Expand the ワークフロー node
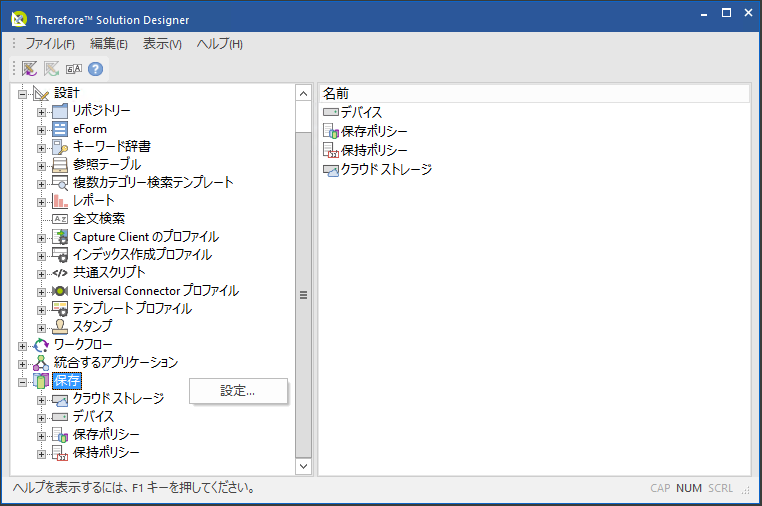 [22, 346]
